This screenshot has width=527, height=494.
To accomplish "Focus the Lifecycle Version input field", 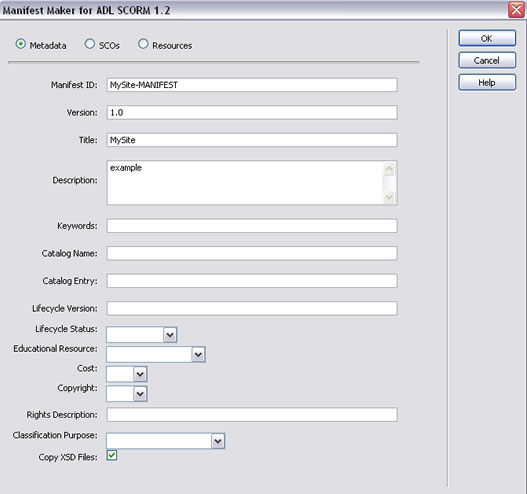I will tap(252, 308).
